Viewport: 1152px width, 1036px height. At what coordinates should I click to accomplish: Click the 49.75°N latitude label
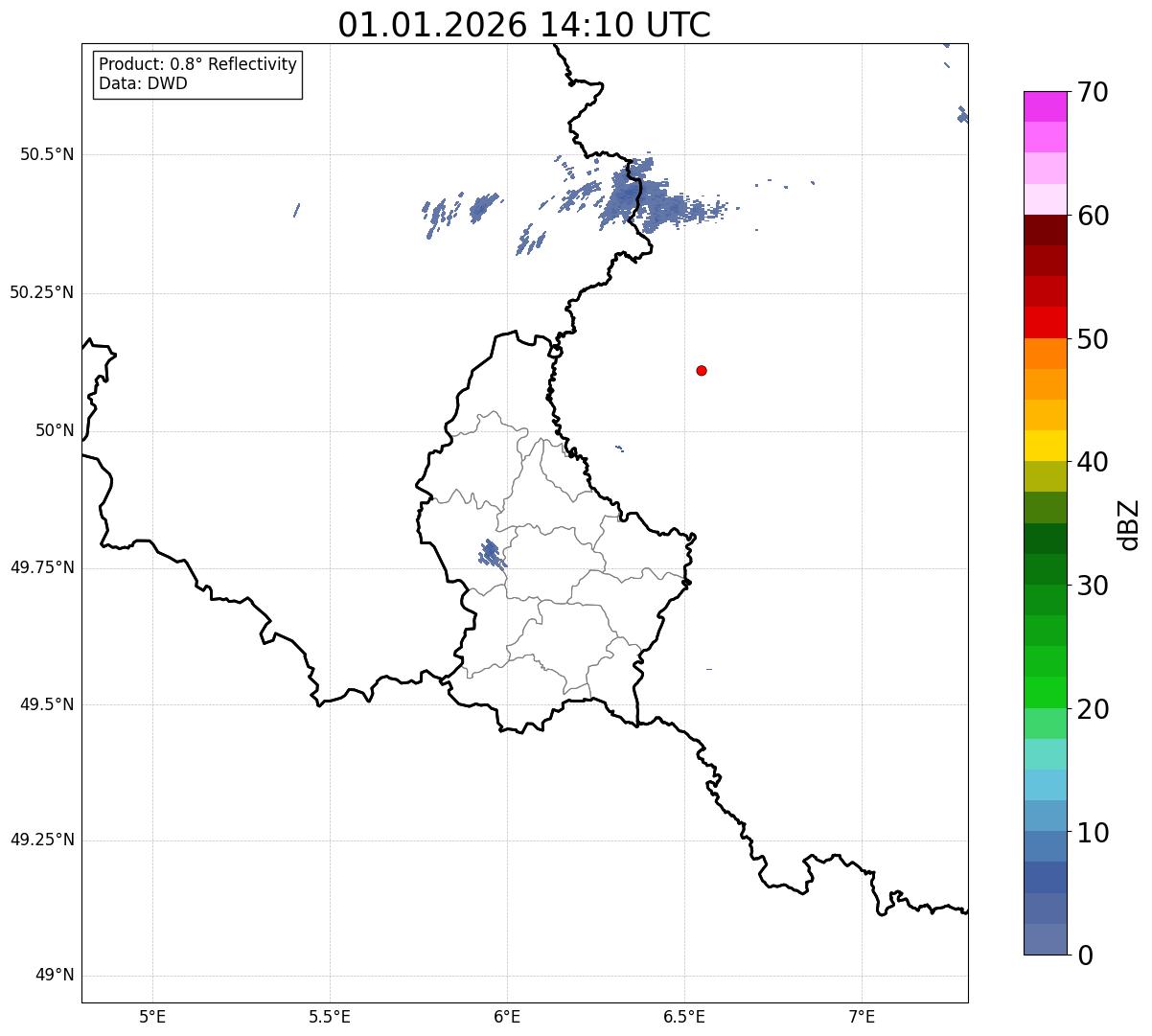(x=42, y=567)
